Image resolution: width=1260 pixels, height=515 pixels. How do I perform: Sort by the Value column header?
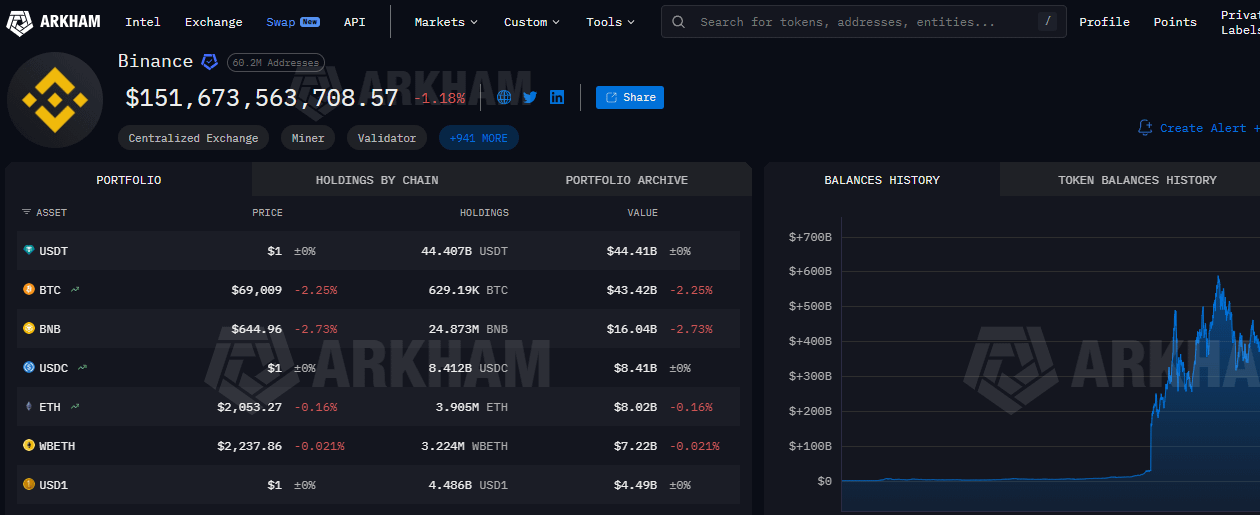click(x=643, y=213)
